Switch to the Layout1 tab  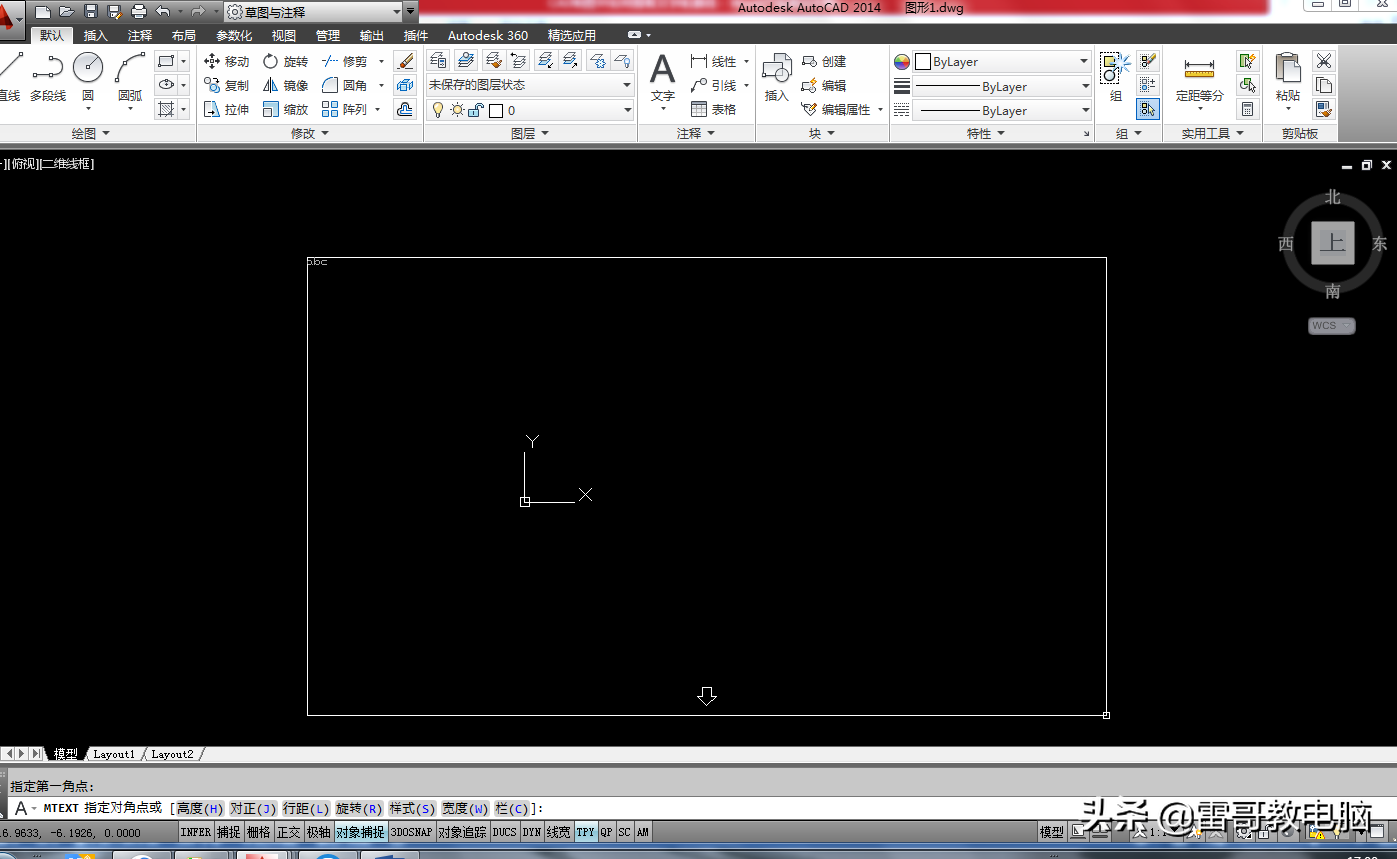coord(114,754)
